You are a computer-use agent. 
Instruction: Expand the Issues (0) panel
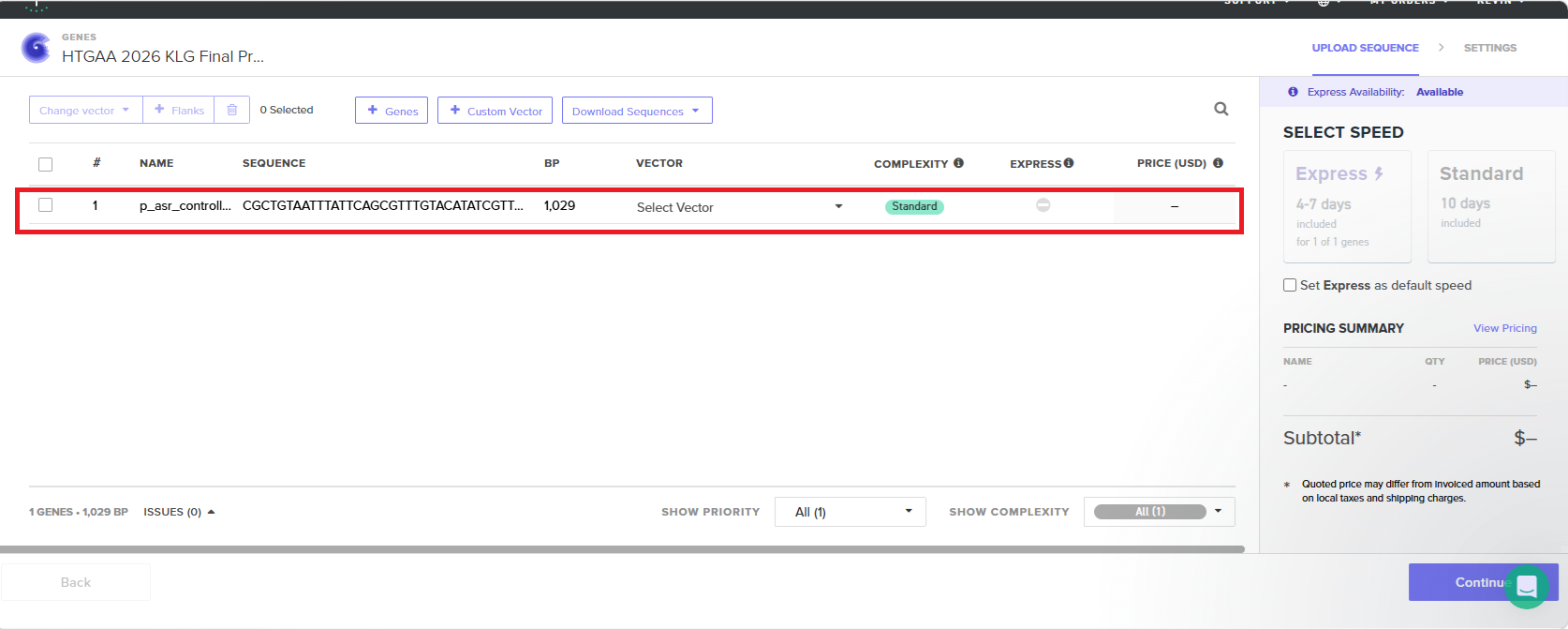coord(179,512)
